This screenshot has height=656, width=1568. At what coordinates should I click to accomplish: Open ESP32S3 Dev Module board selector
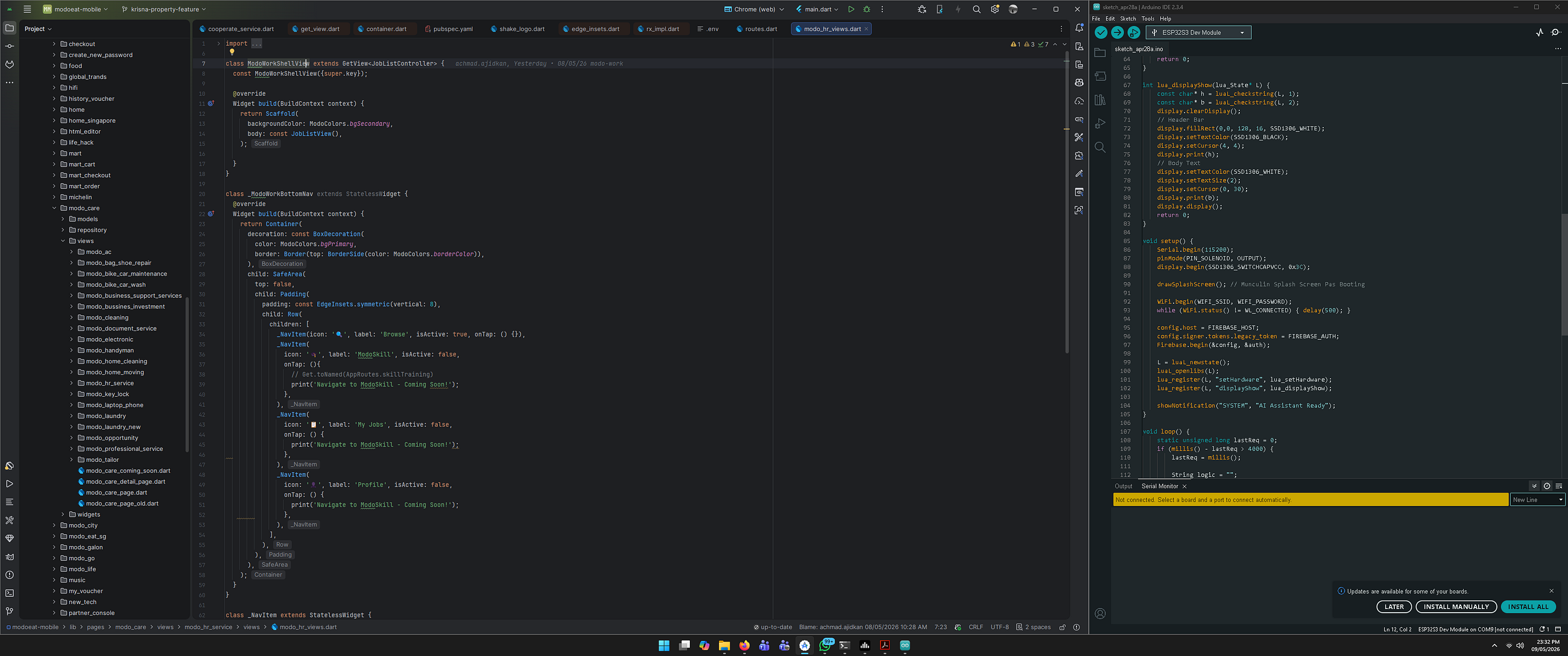click(x=1198, y=33)
